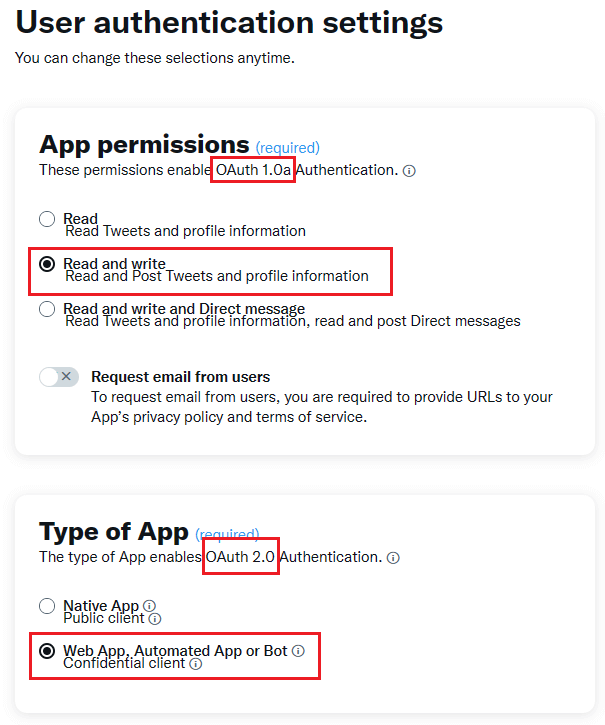Viewport: 605px width, 725px height.
Task: Click info icon after OAuth 1.0a Authentication
Action: click(x=409, y=171)
